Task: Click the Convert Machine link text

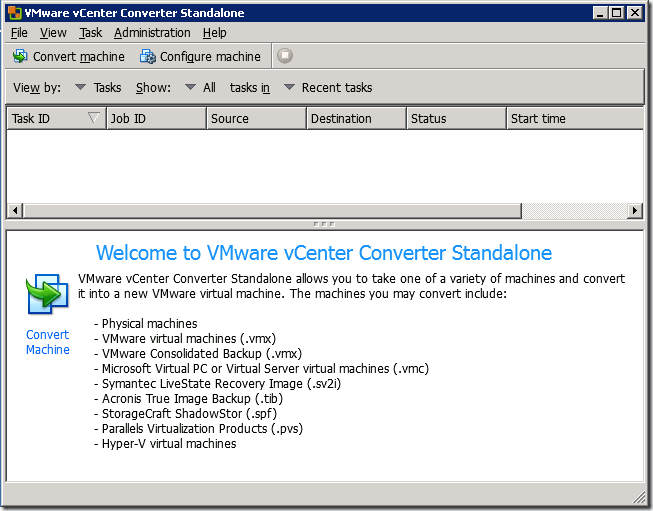Action: (x=47, y=342)
